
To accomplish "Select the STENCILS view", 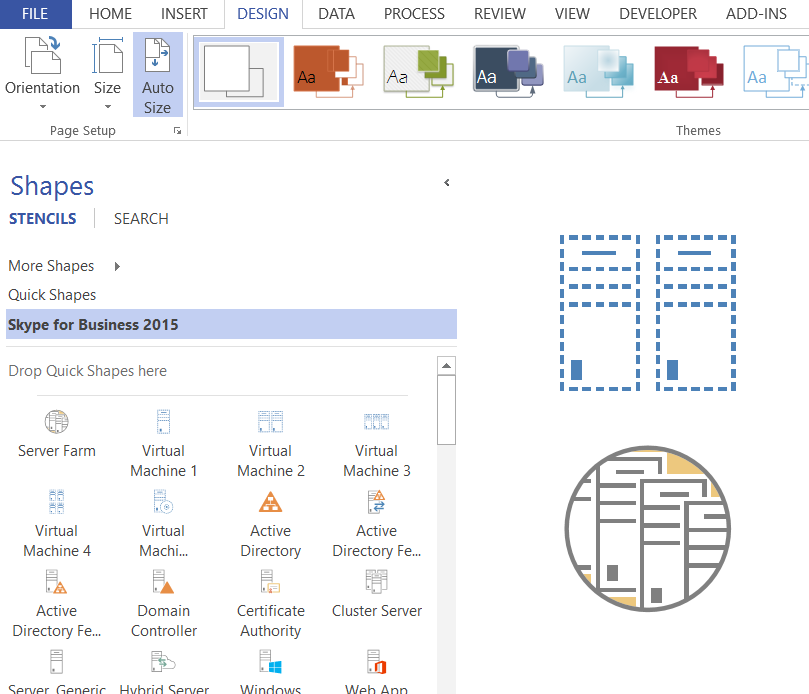I will [42, 219].
